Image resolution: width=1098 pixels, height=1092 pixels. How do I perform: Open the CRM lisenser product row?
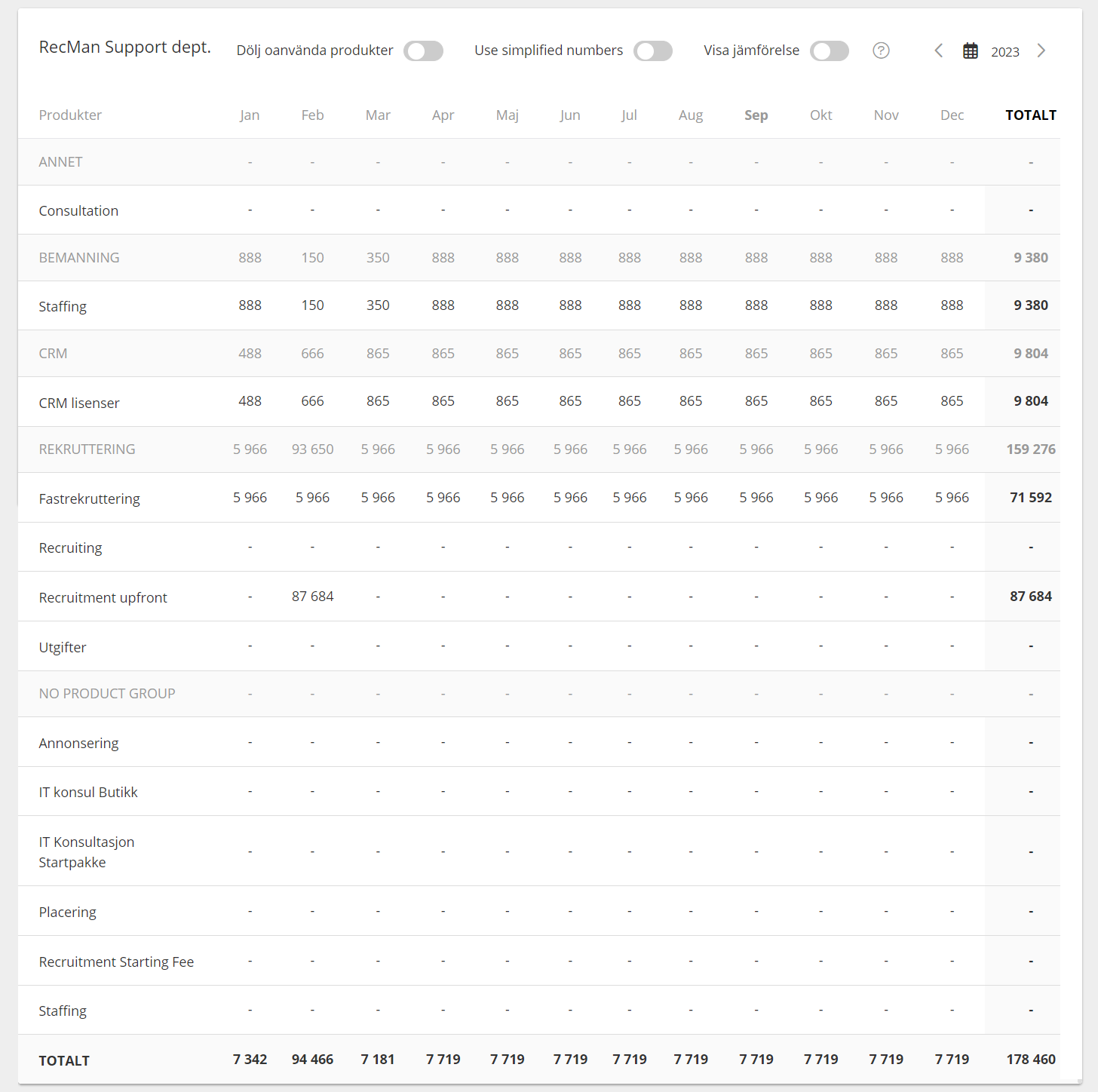[79, 403]
